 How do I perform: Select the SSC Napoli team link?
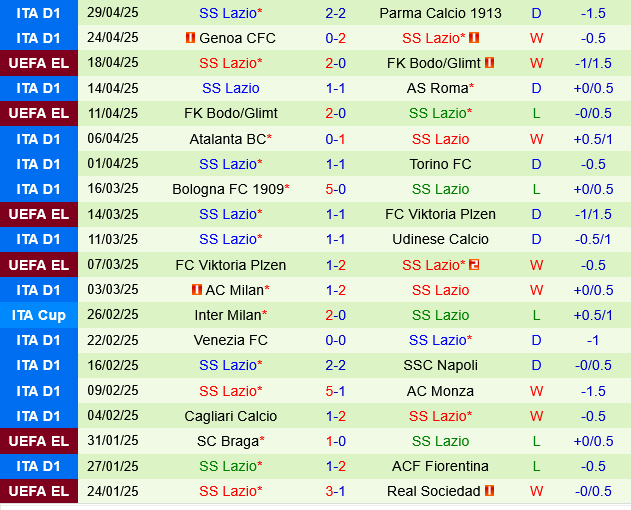click(440, 365)
